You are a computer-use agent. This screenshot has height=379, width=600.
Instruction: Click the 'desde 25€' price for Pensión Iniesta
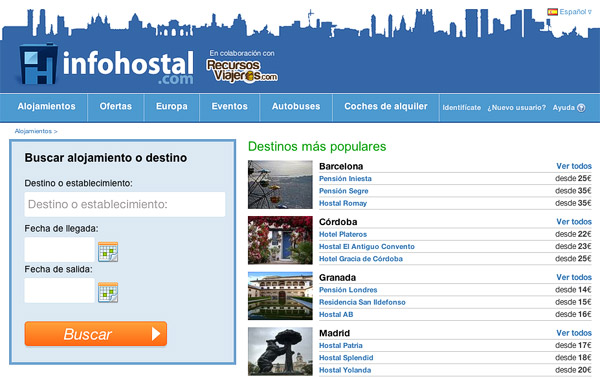573,178
